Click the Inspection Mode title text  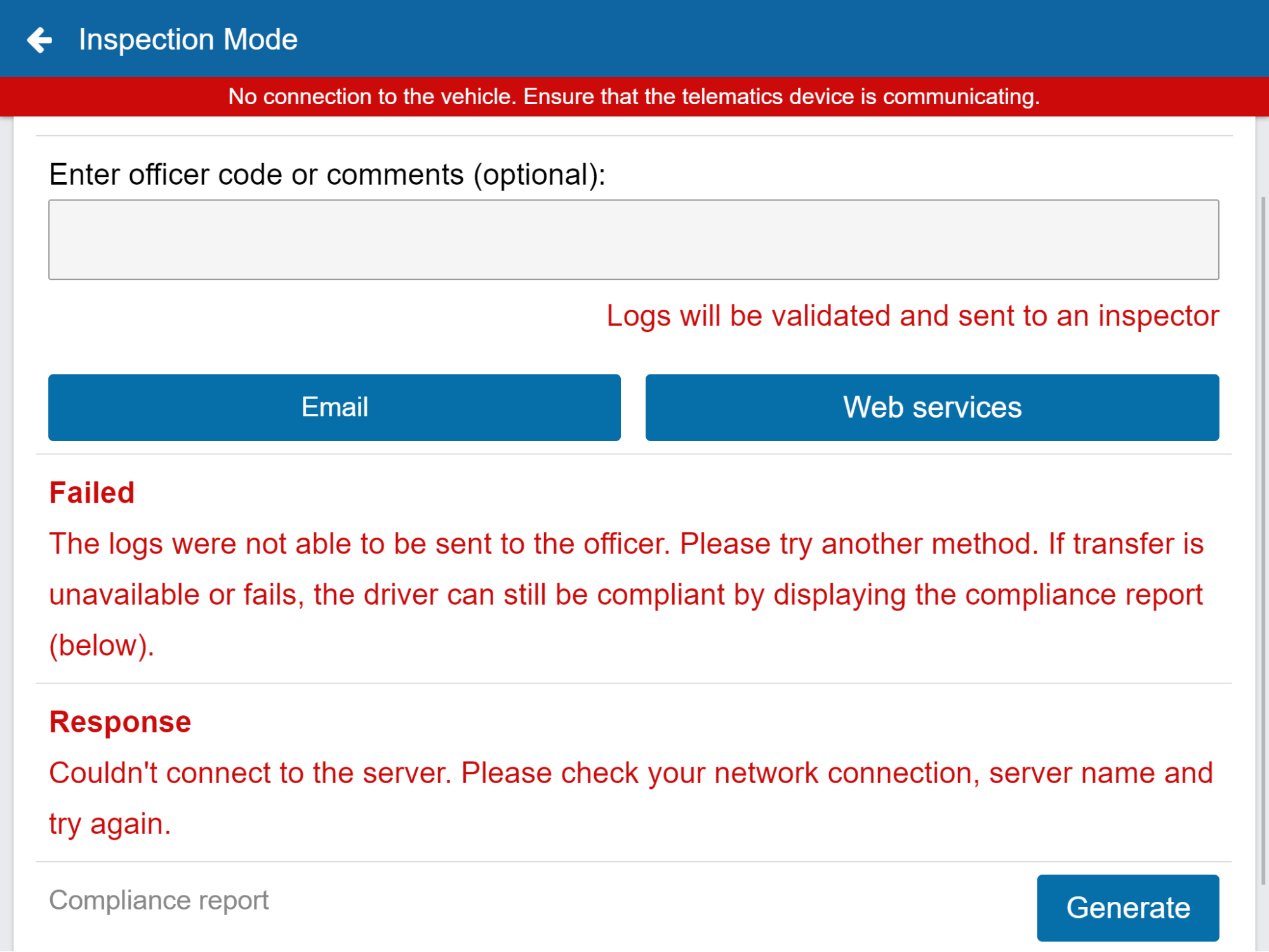tap(188, 40)
